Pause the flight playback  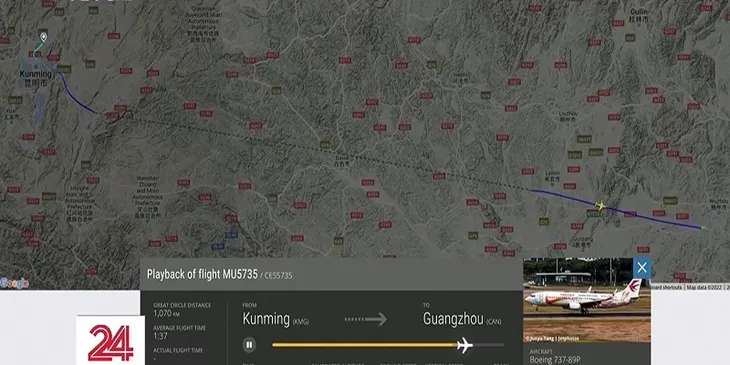coord(249,345)
